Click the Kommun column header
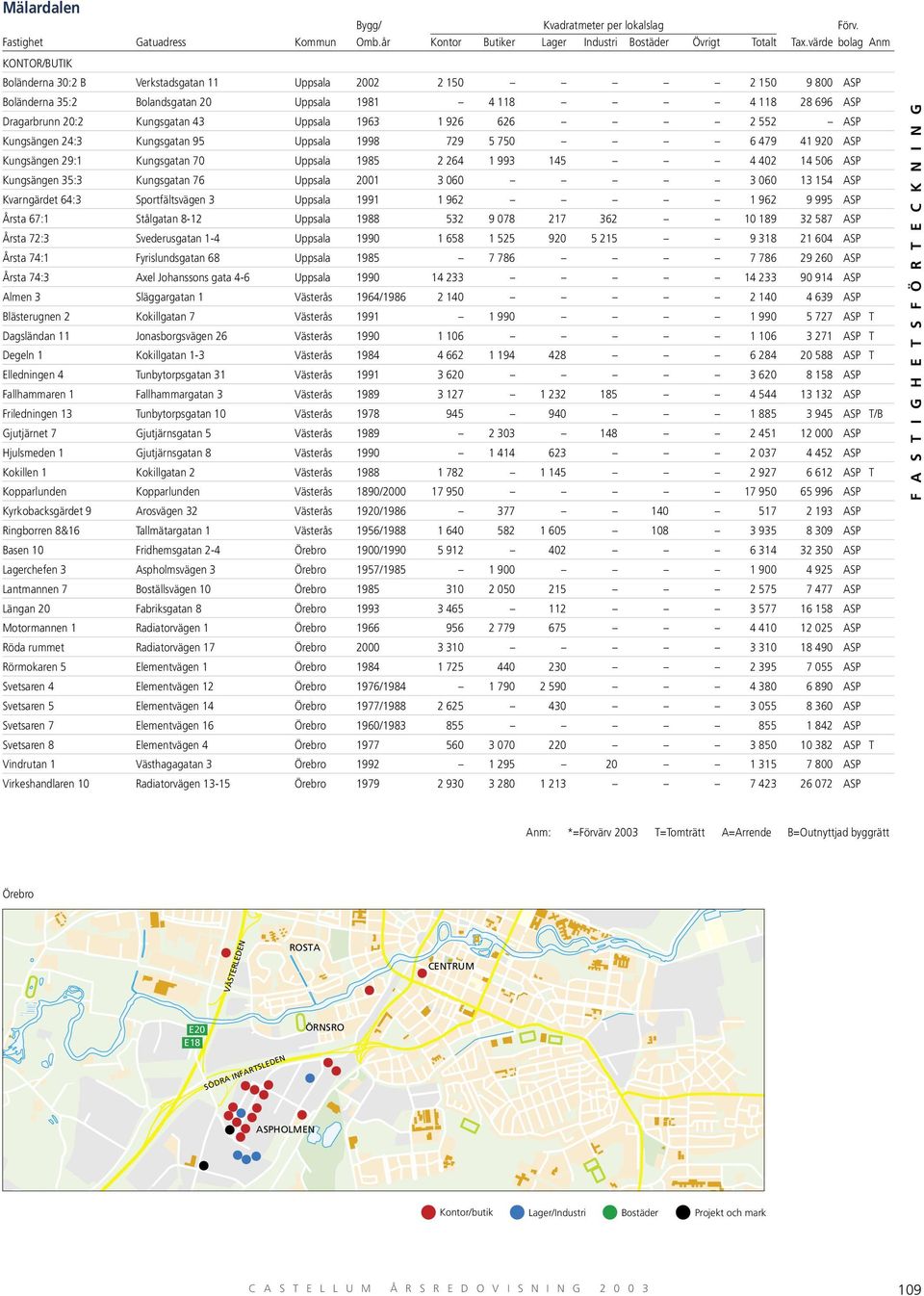 coord(316,42)
